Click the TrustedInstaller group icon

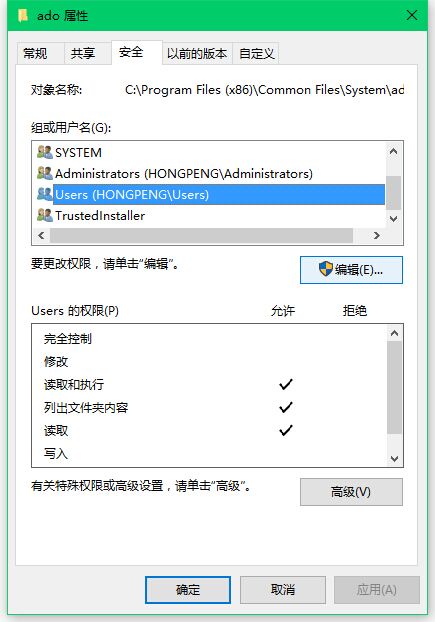44,215
